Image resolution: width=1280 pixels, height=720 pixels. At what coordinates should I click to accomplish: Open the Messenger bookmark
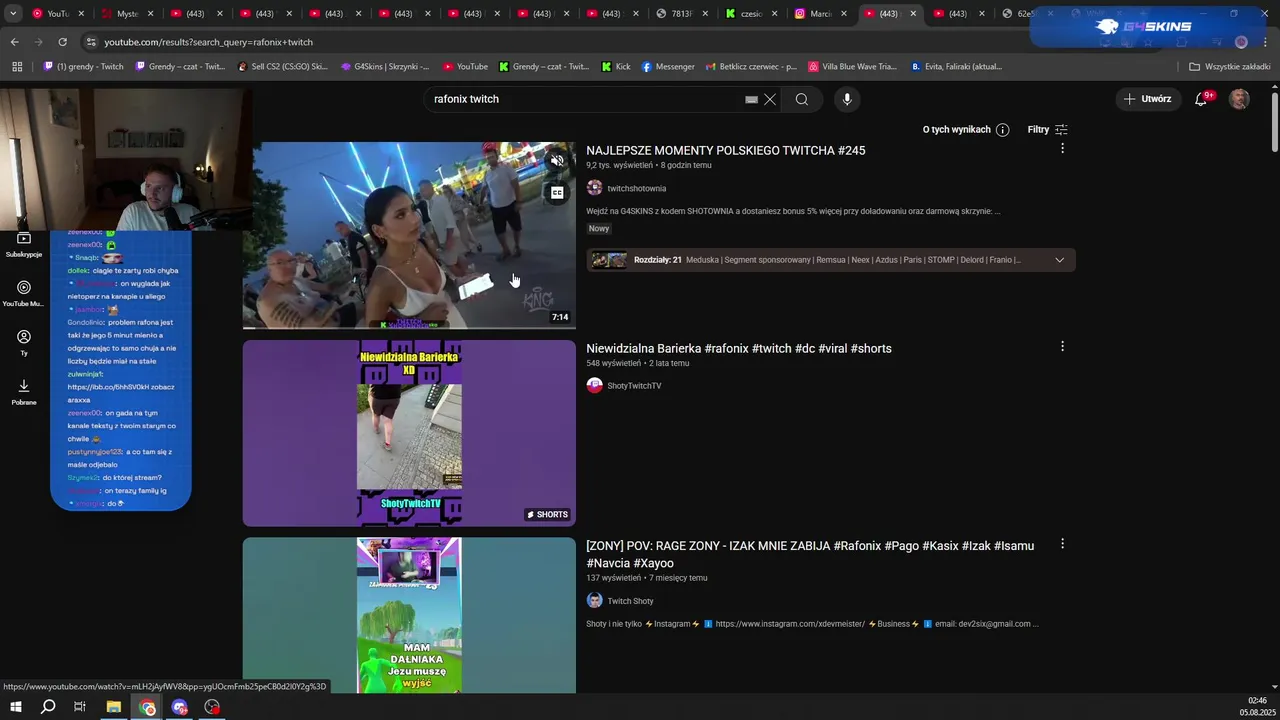click(668, 66)
